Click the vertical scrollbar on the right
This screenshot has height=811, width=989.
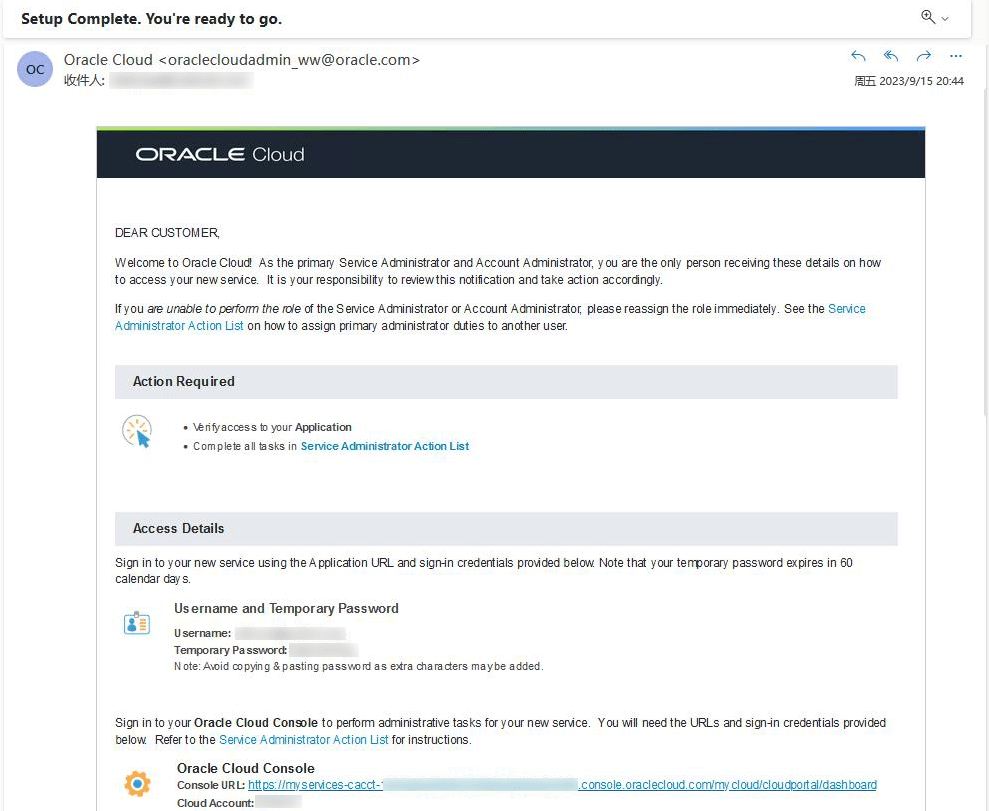click(985, 252)
